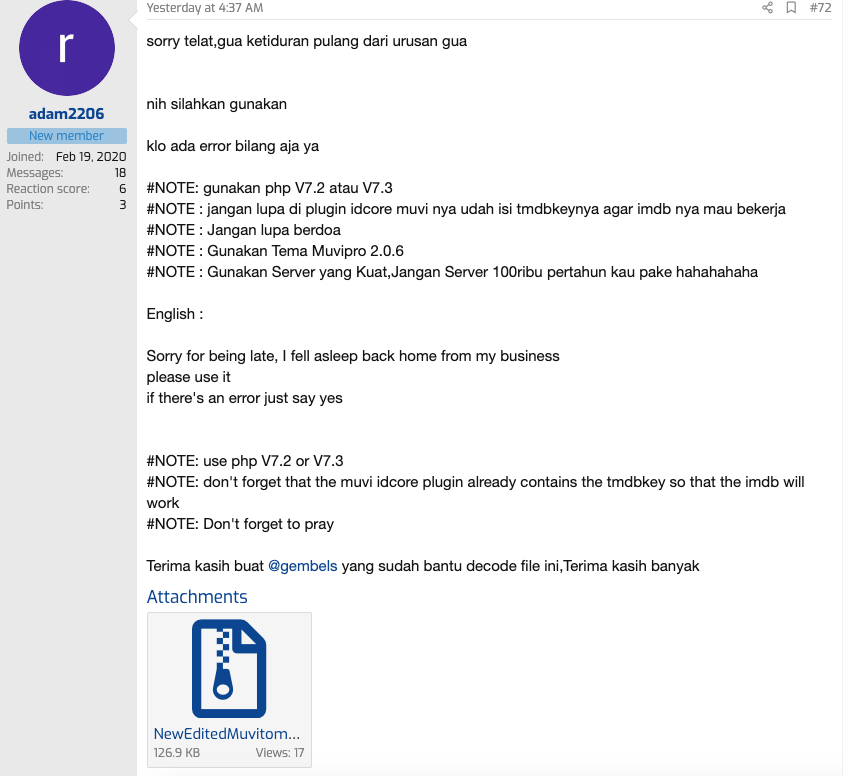
Task: Click the 'Feb 19, 2020' joined date
Action: point(91,156)
